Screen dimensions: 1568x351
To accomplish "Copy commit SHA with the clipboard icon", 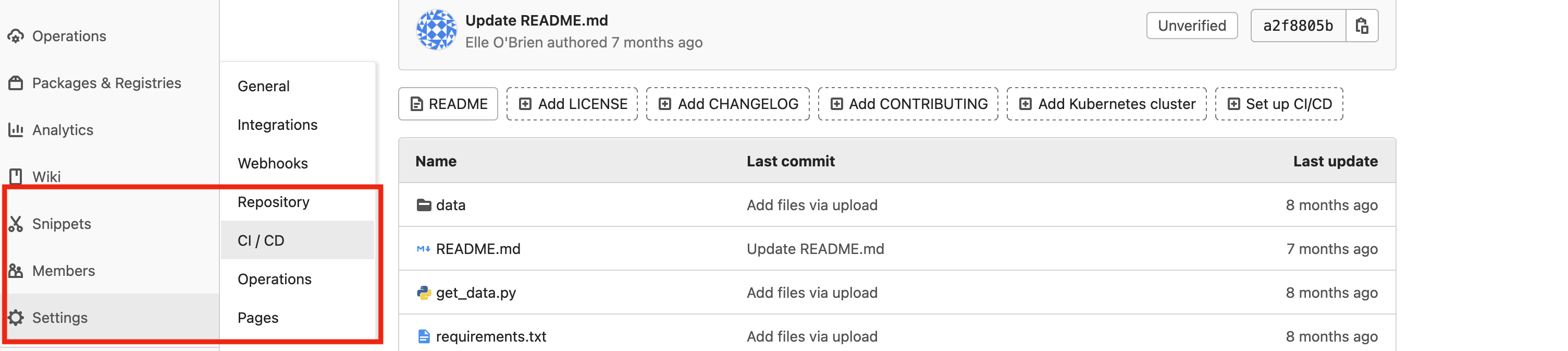I will [x=1362, y=26].
